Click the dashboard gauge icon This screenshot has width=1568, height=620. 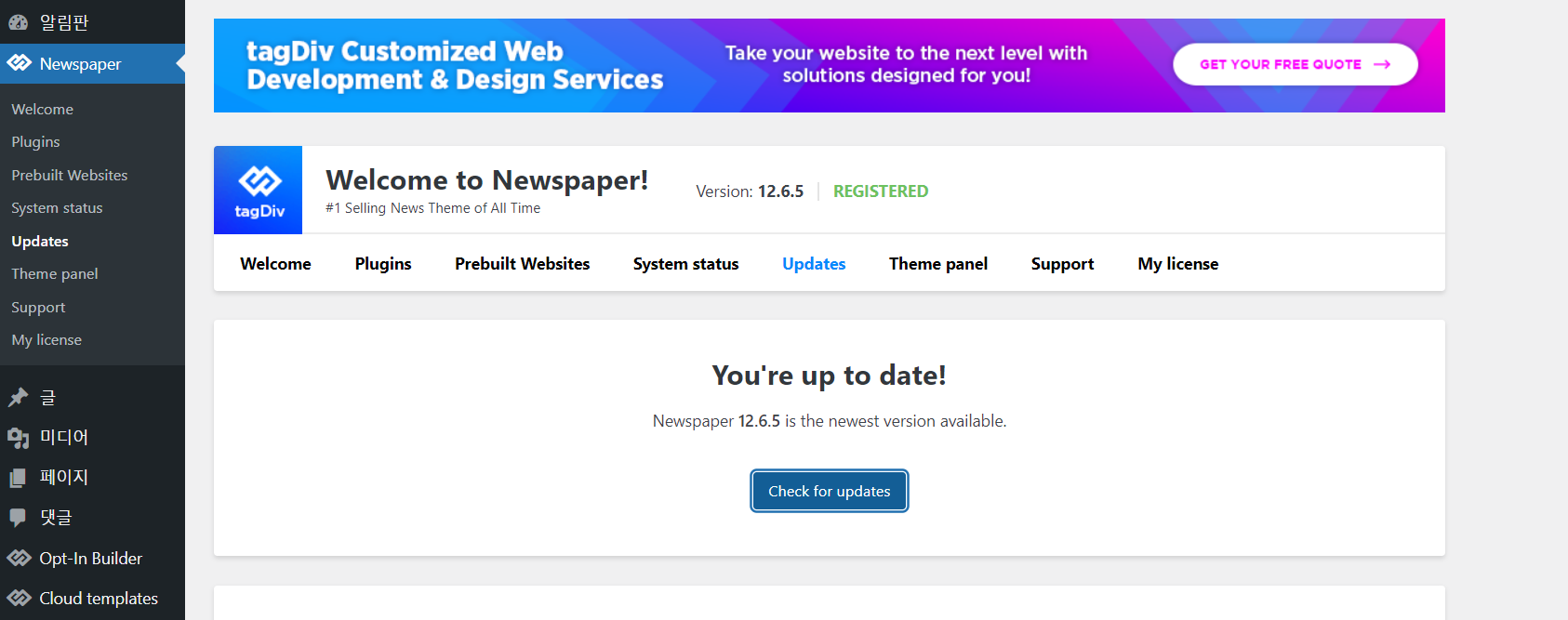[x=19, y=22]
